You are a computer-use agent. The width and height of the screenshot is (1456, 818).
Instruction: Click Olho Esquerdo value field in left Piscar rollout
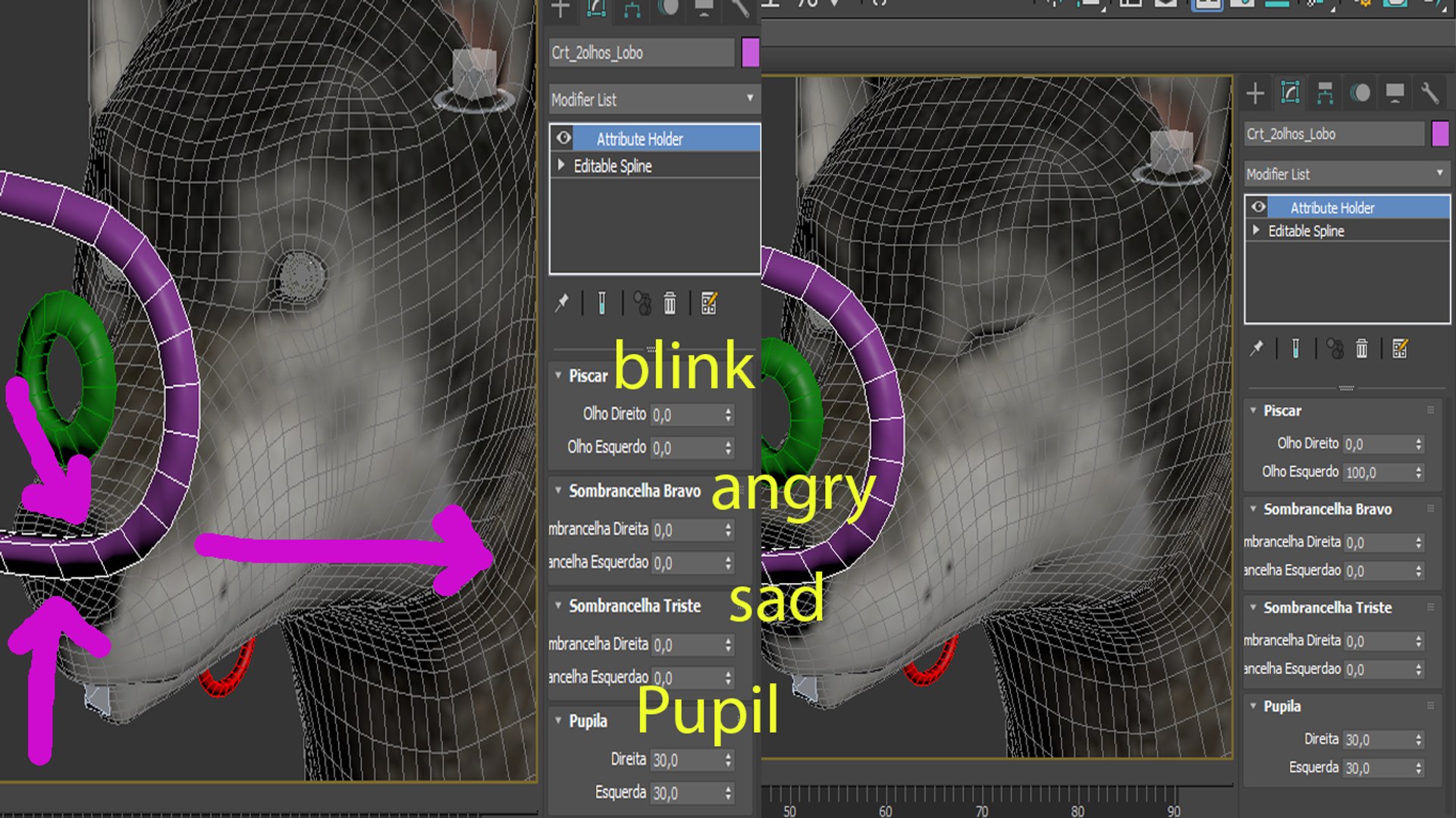pos(686,447)
